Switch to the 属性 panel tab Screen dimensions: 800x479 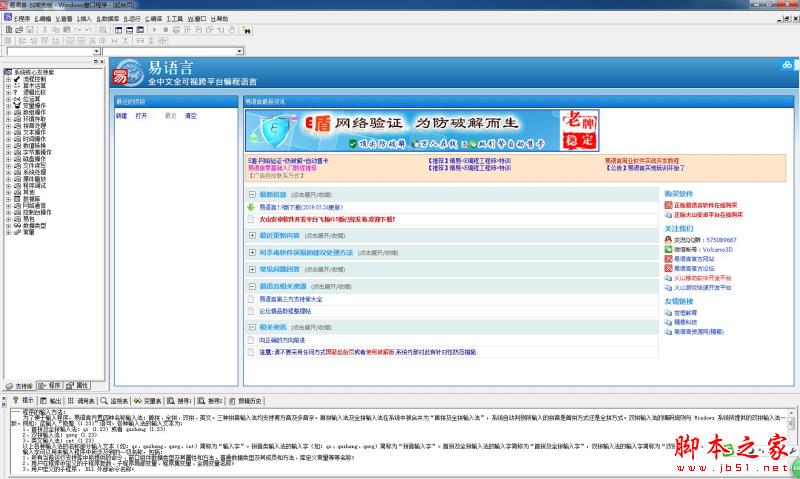click(78, 386)
